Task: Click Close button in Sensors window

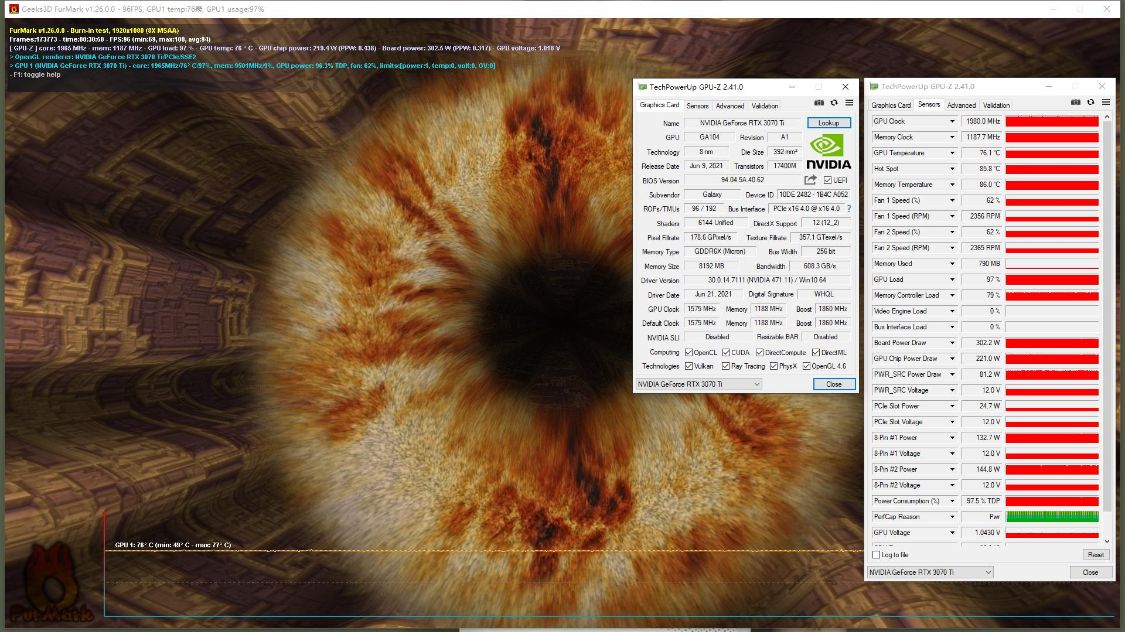Action: click(1090, 572)
